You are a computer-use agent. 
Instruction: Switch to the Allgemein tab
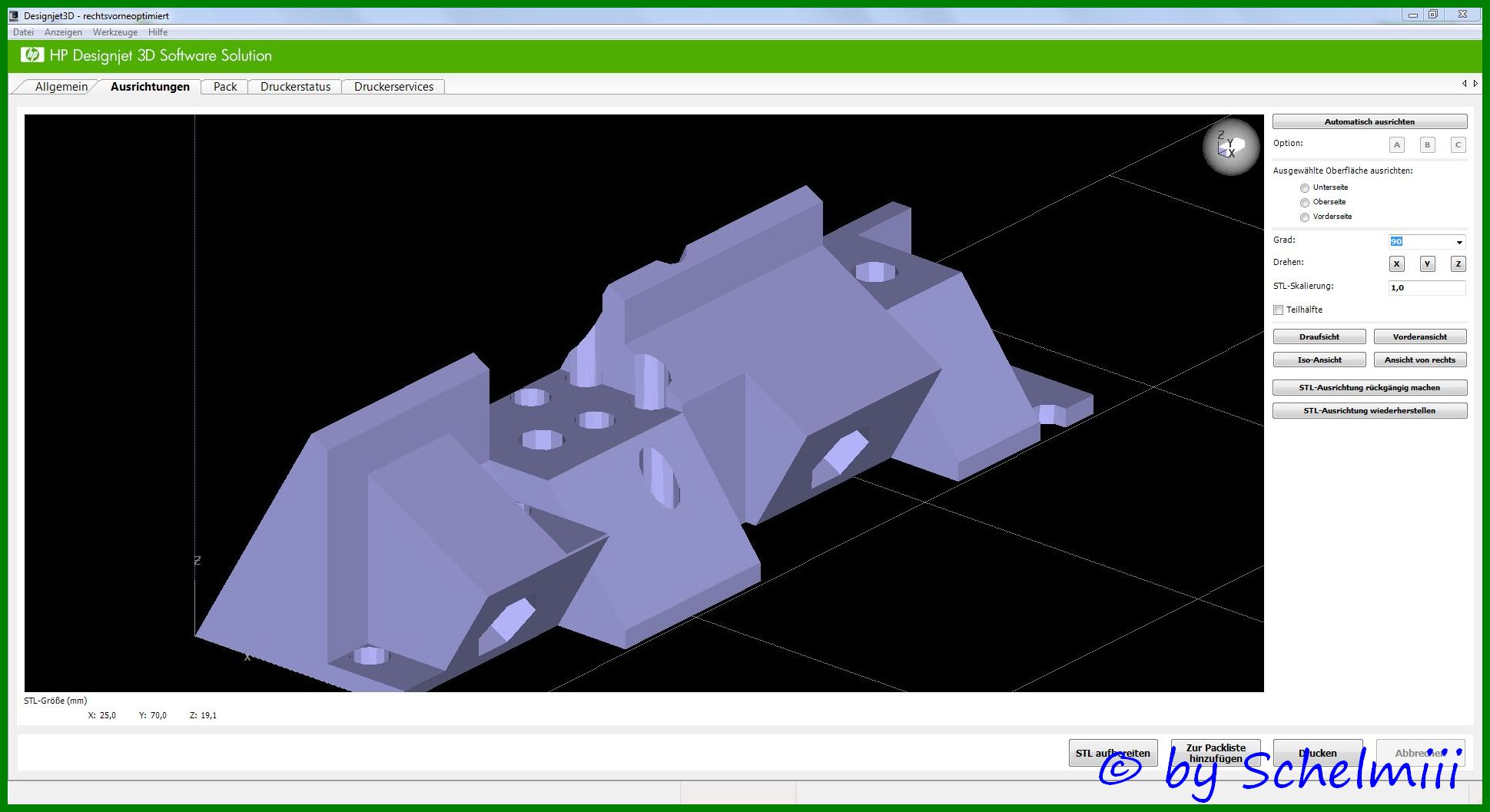coord(61,87)
